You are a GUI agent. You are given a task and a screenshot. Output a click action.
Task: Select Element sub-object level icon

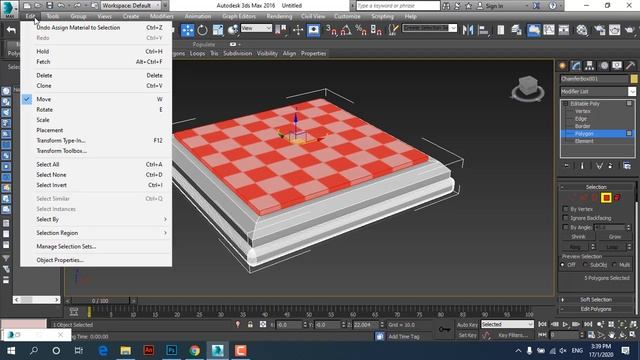pyautogui.click(x=617, y=198)
